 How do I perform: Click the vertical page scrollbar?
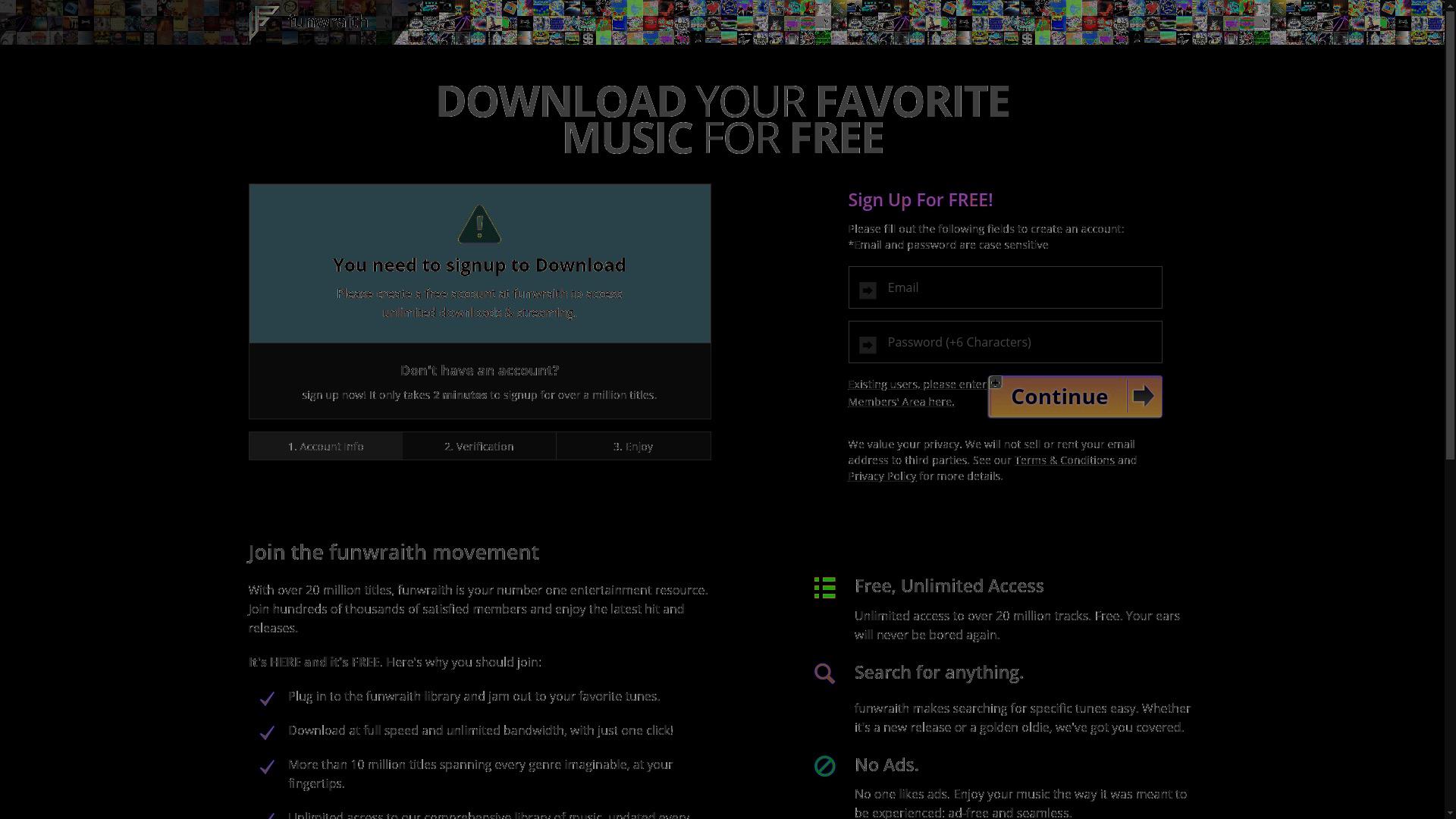click(x=1451, y=409)
